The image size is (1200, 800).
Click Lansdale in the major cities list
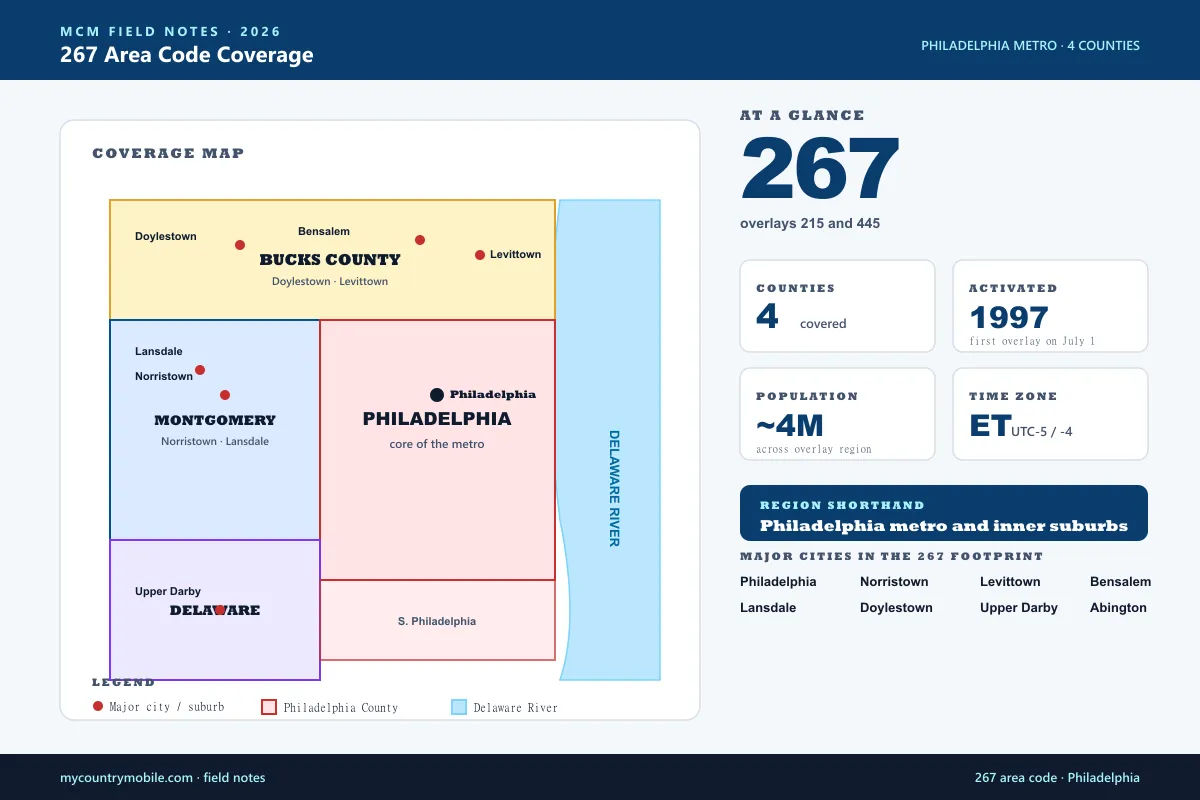pos(768,607)
